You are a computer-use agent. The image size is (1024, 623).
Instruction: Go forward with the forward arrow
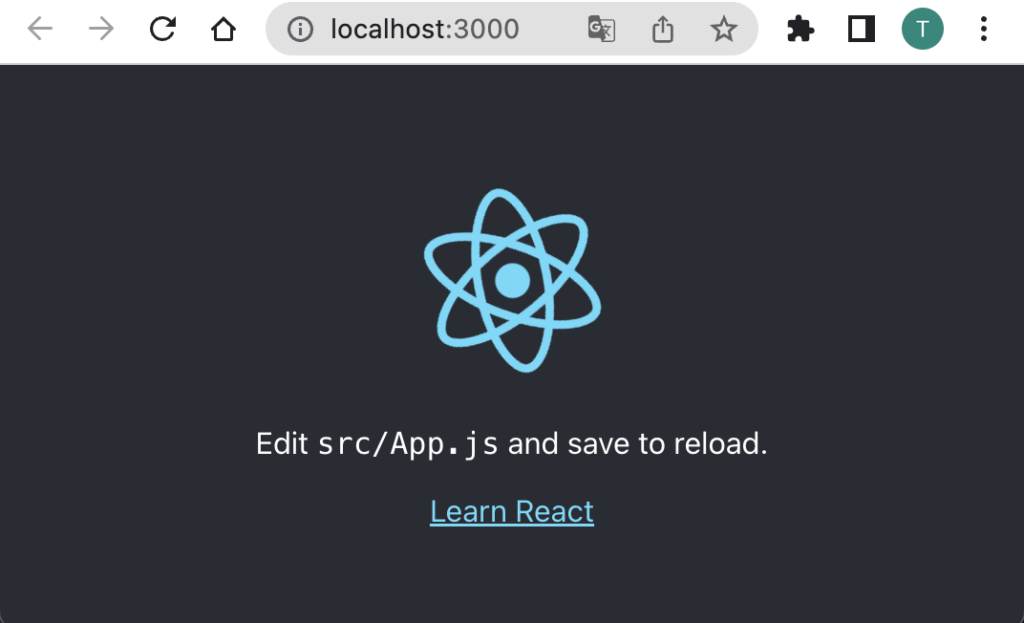tap(101, 29)
